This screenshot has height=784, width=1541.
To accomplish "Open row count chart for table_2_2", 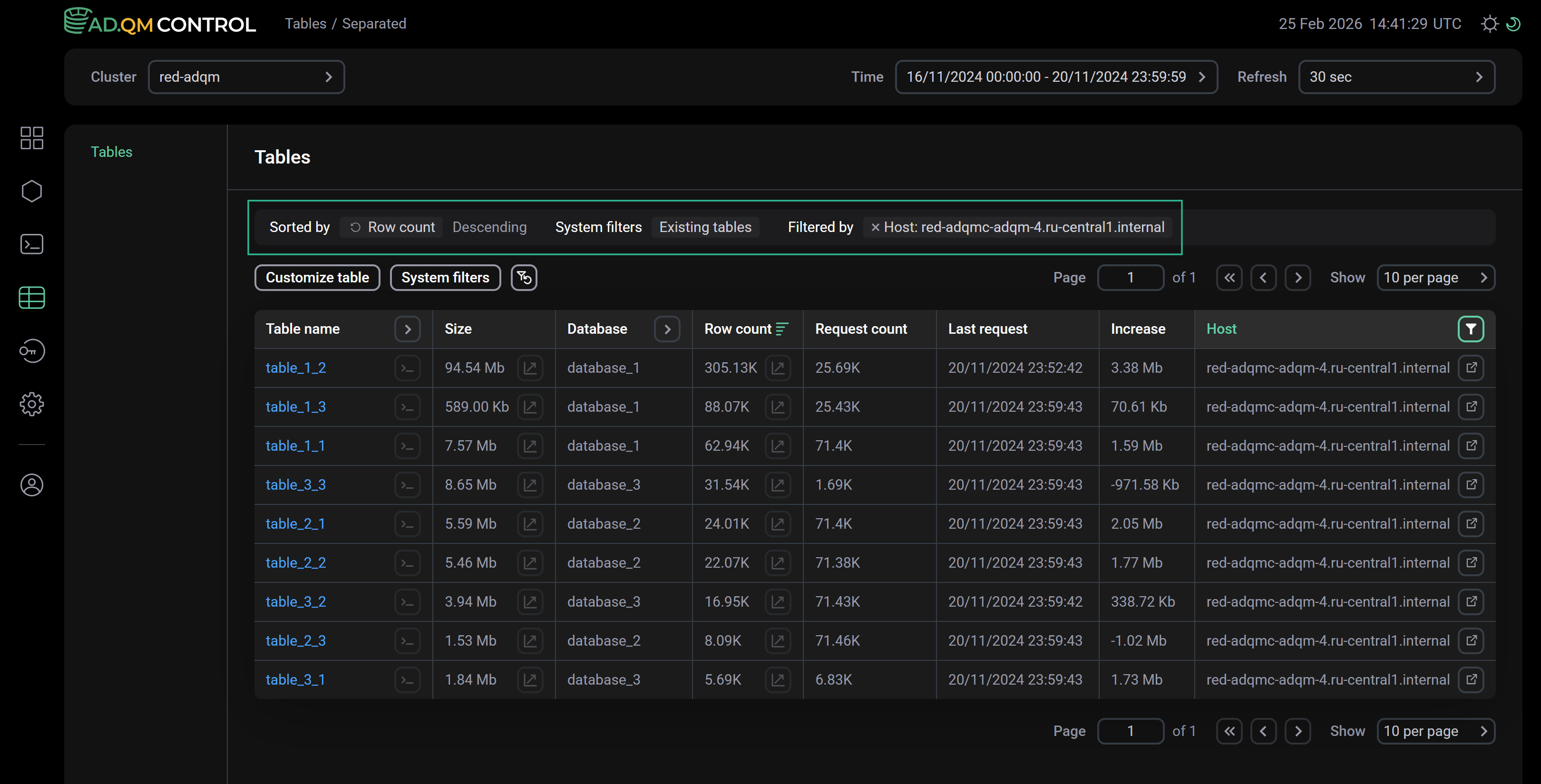I will click(778, 563).
